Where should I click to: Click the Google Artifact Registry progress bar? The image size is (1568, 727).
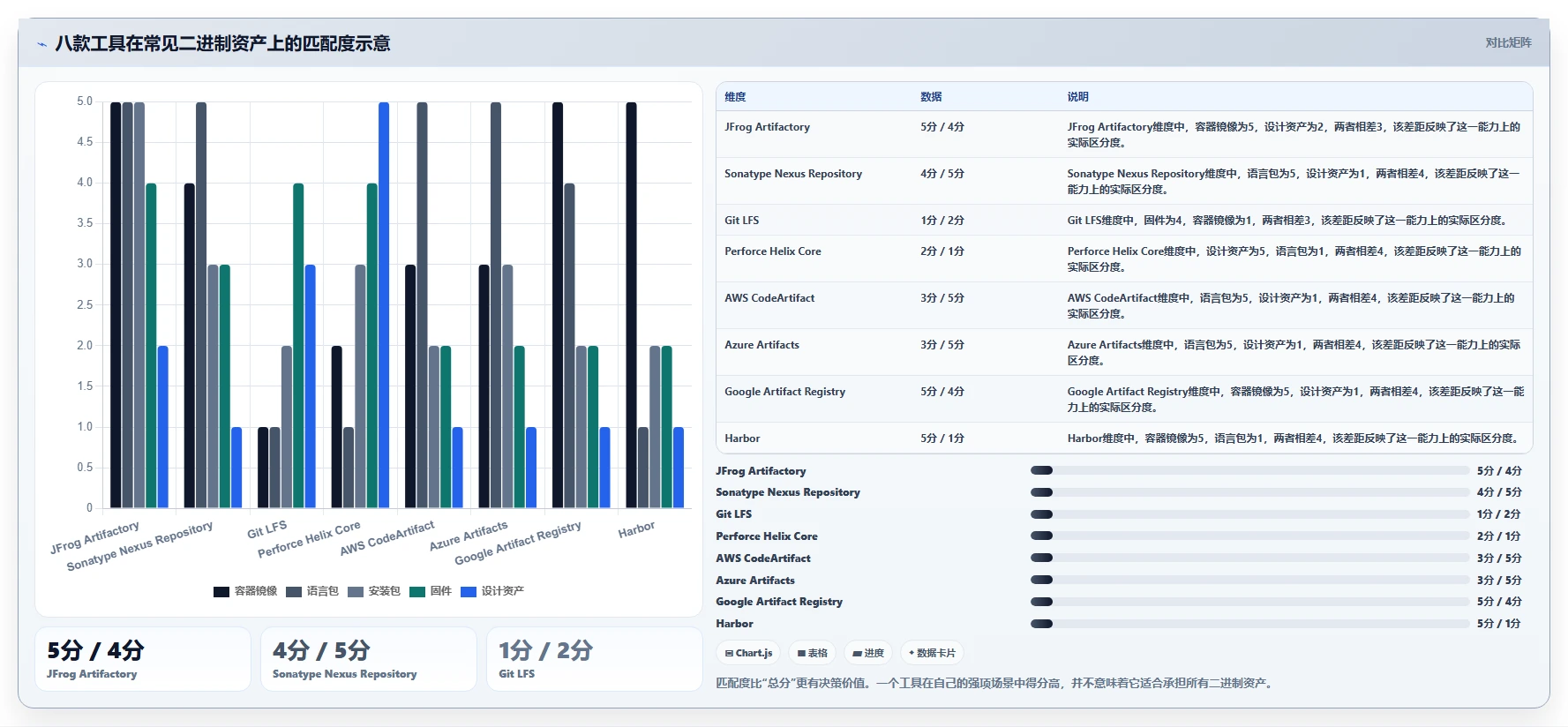pos(1249,602)
